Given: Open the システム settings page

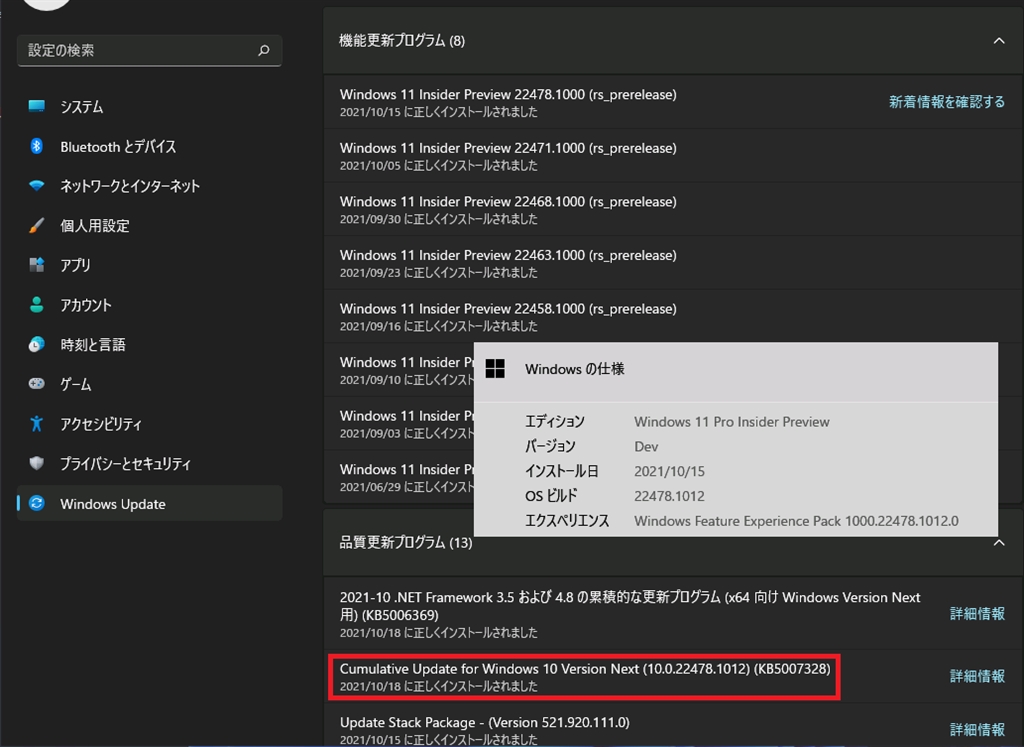Looking at the screenshot, I should tap(150, 106).
